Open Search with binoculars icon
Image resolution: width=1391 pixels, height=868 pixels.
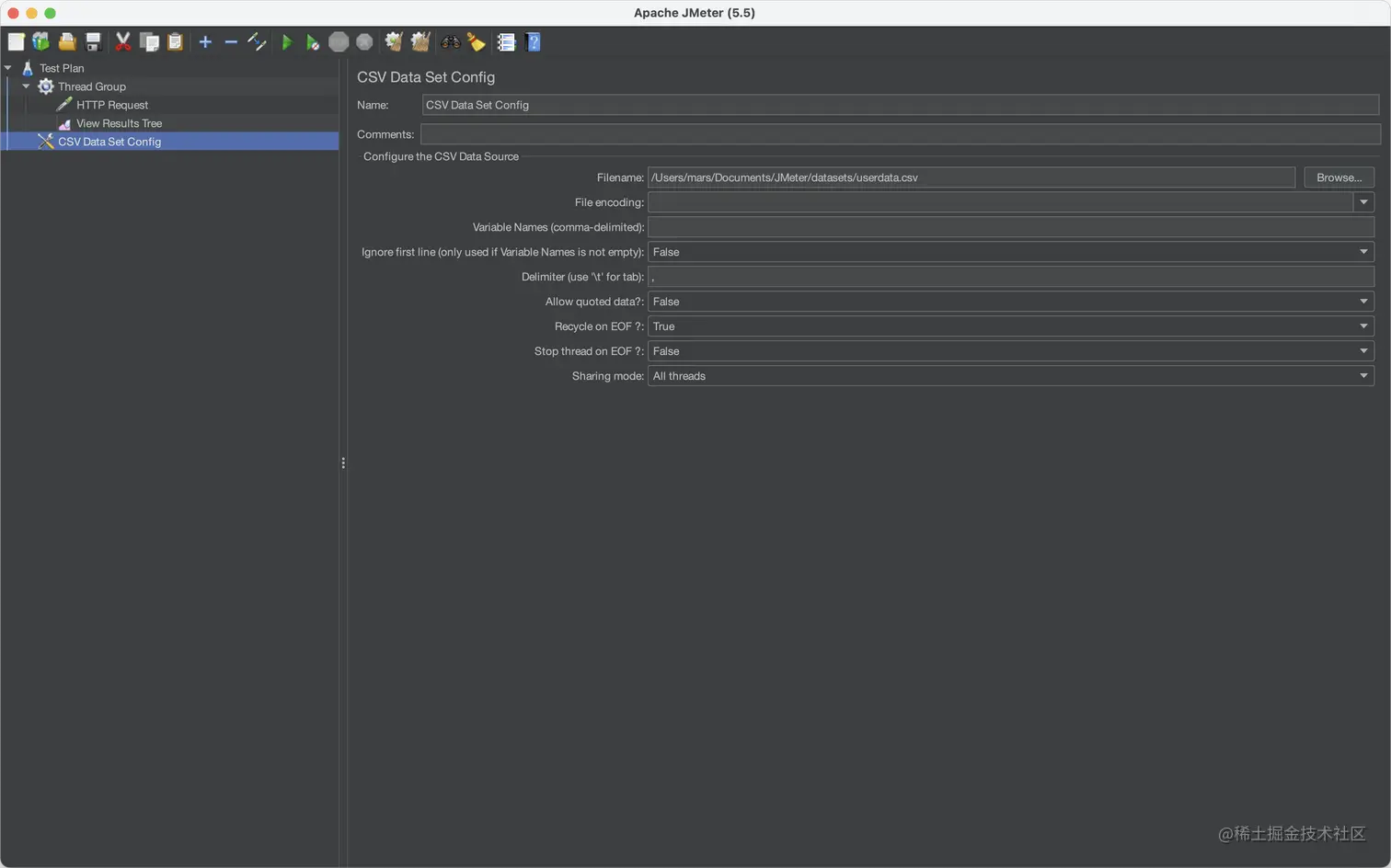(451, 41)
